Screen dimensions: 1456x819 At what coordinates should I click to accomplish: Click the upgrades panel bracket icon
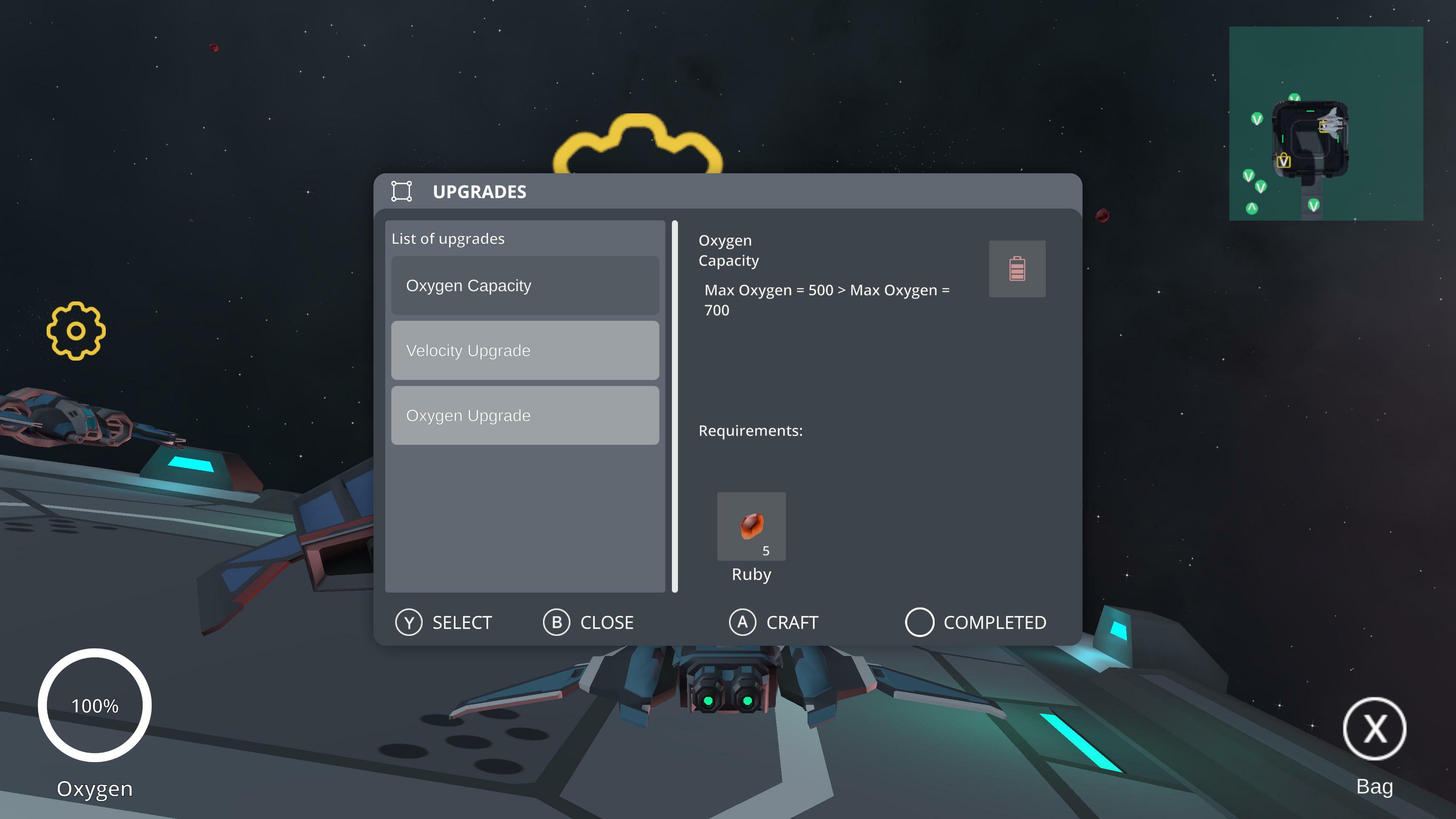(401, 191)
